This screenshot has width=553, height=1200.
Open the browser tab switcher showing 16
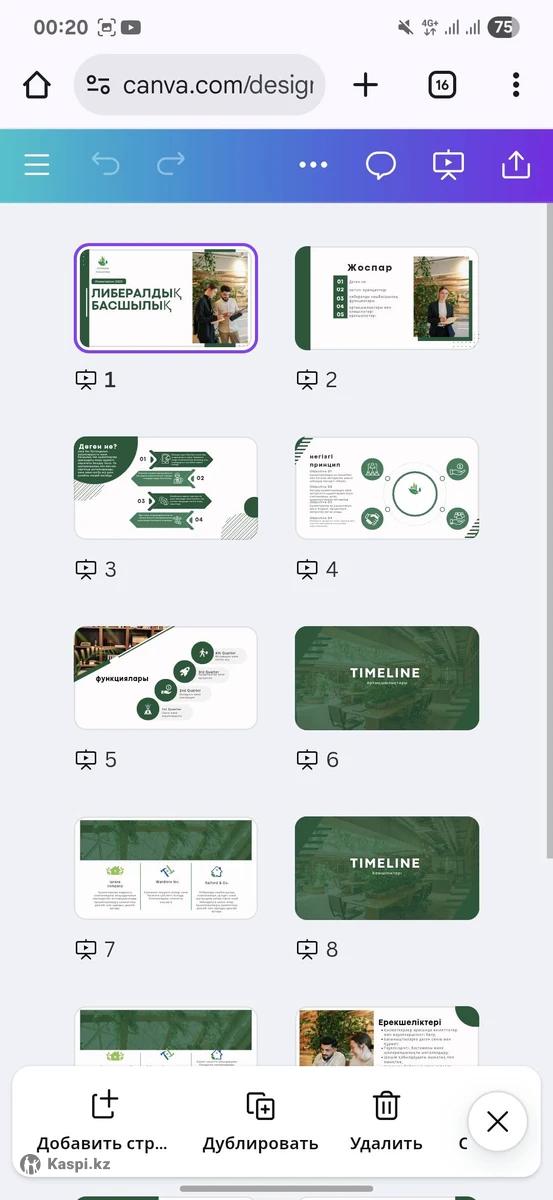click(x=442, y=85)
